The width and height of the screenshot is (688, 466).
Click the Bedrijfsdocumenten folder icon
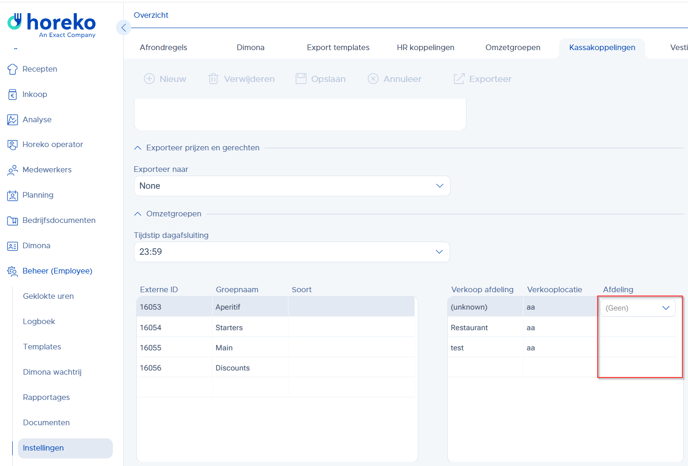click(12, 220)
